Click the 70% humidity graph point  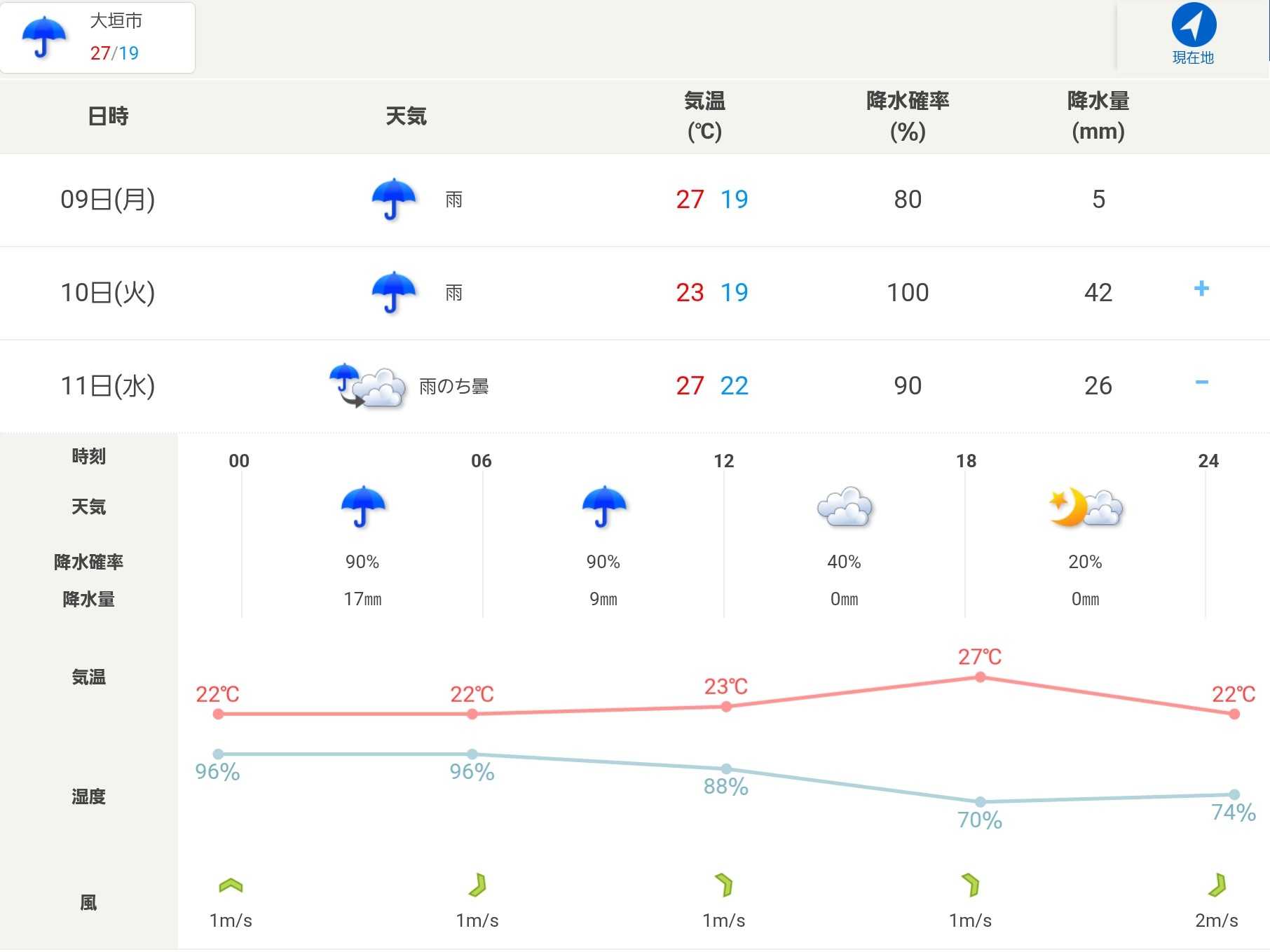coord(980,801)
